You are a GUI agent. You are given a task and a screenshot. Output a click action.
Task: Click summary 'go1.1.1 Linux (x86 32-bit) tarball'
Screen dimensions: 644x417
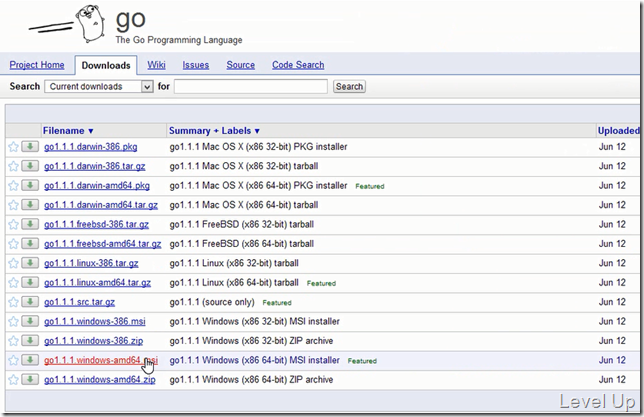point(234,263)
